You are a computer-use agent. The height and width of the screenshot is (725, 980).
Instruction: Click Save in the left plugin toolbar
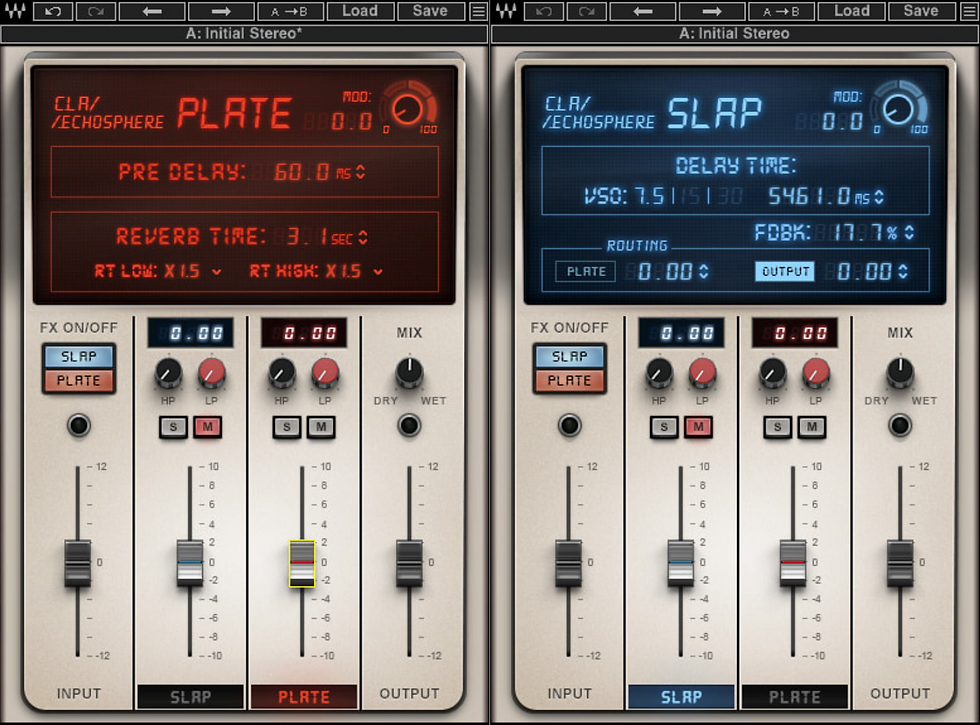[430, 11]
